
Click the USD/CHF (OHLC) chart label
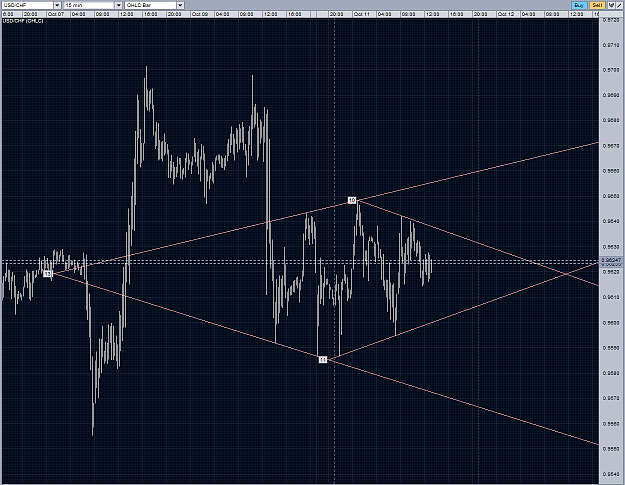click(x=23, y=21)
